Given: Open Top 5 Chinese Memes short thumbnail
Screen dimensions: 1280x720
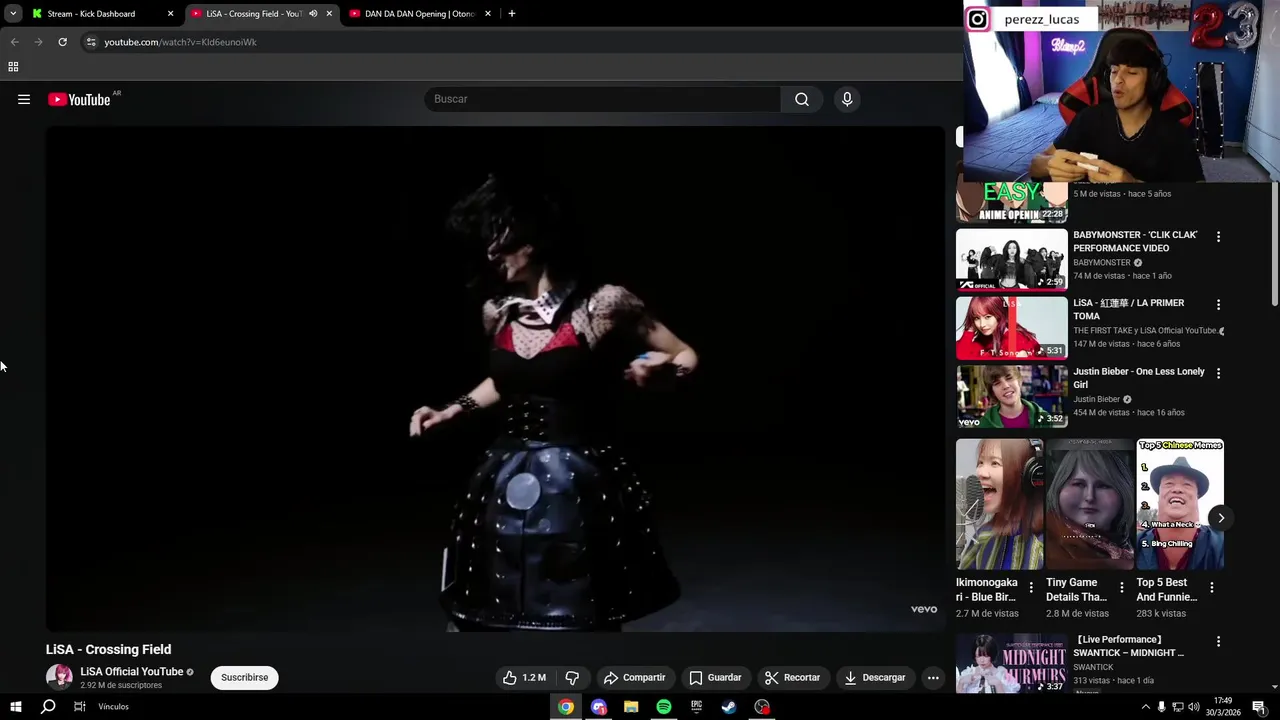Looking at the screenshot, I should 1180,504.
